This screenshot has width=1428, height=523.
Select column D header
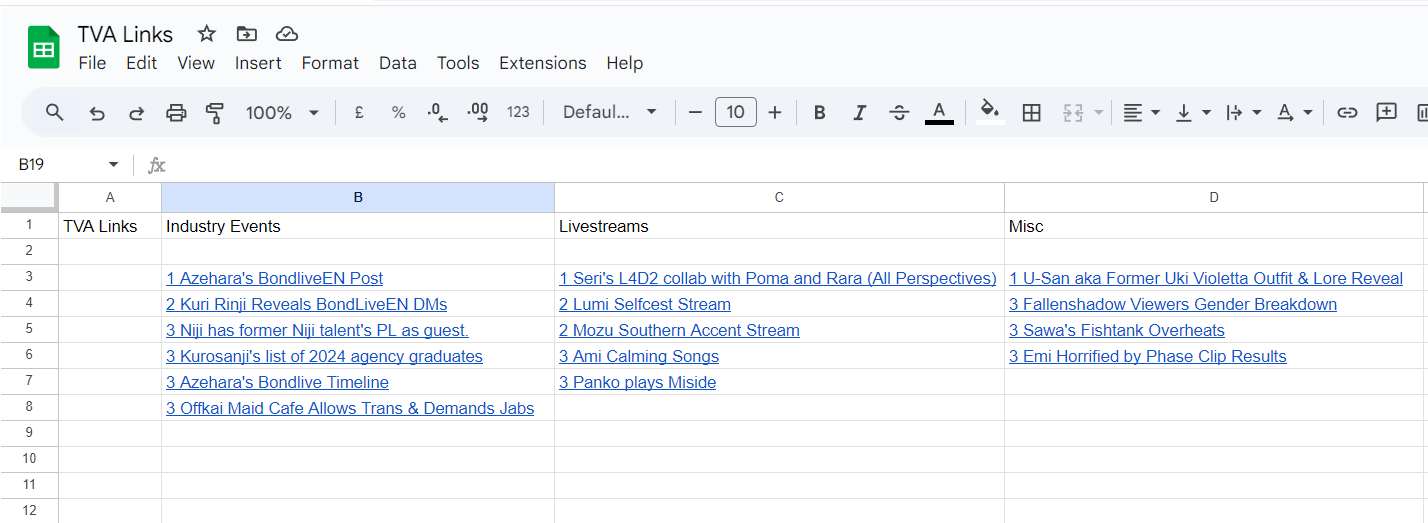(x=1214, y=198)
